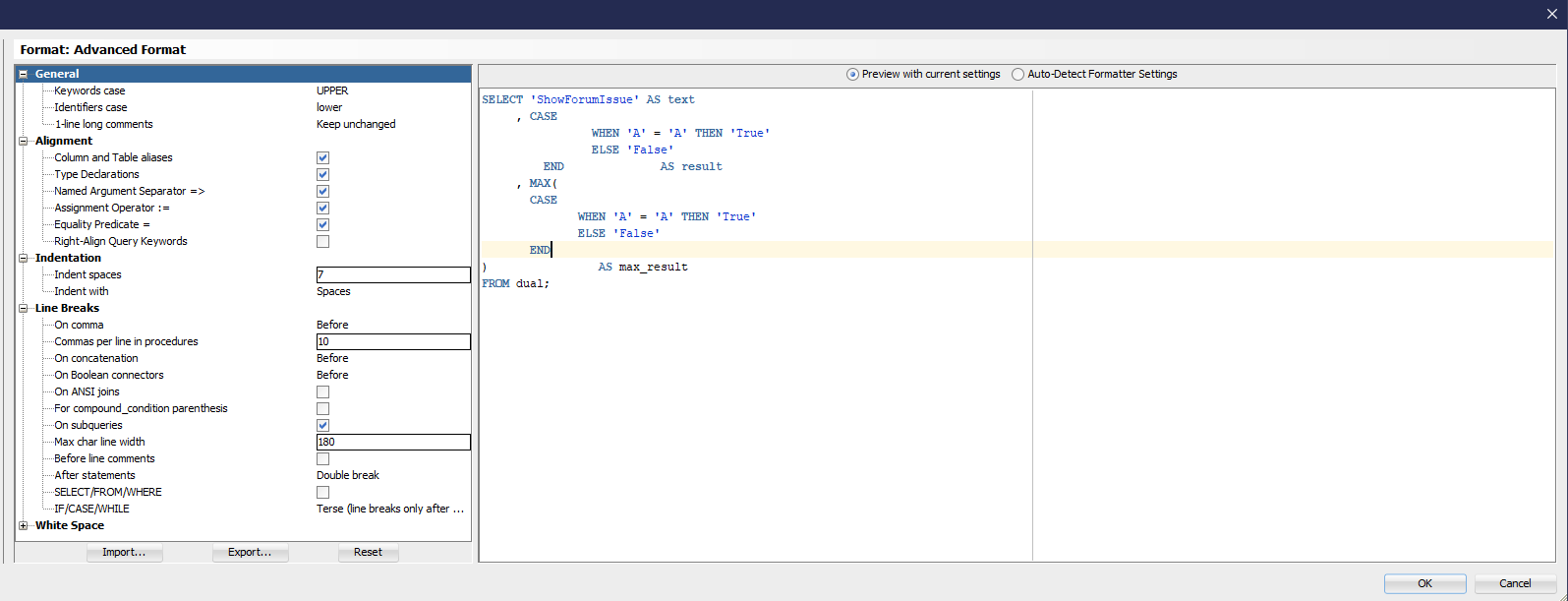The height and width of the screenshot is (601, 1568).
Task: Toggle Assignment Operator checkbox
Action: pos(322,208)
